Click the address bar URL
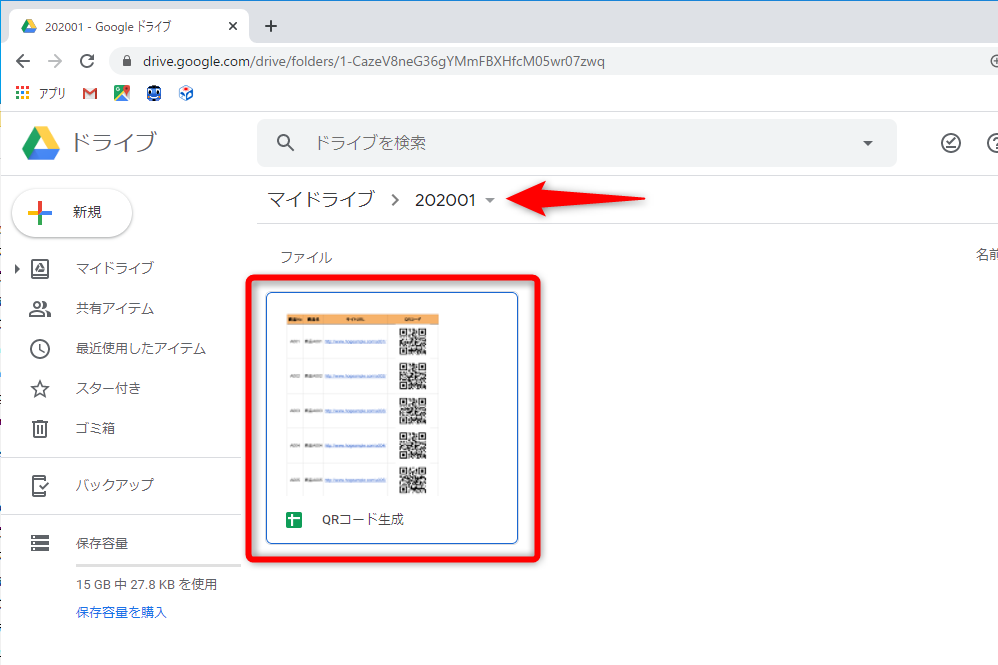998x665 pixels. (374, 61)
